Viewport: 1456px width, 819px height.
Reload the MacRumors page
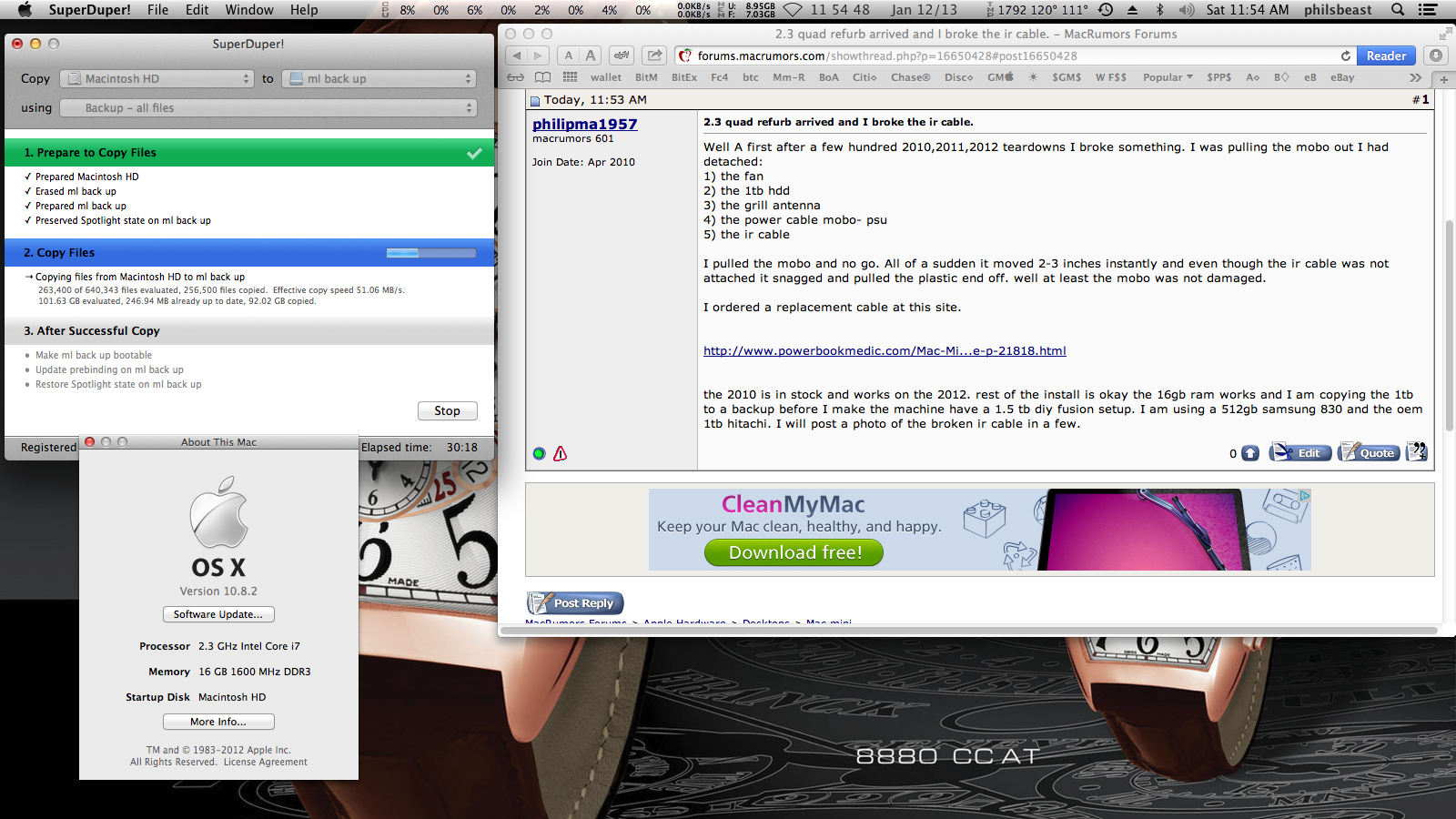1346,56
